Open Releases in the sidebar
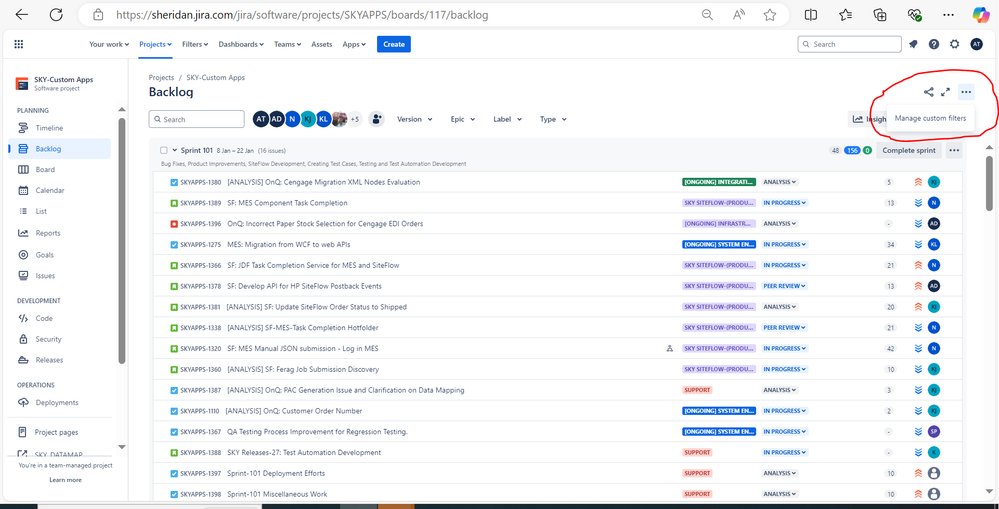This screenshot has width=999, height=509. (49, 360)
